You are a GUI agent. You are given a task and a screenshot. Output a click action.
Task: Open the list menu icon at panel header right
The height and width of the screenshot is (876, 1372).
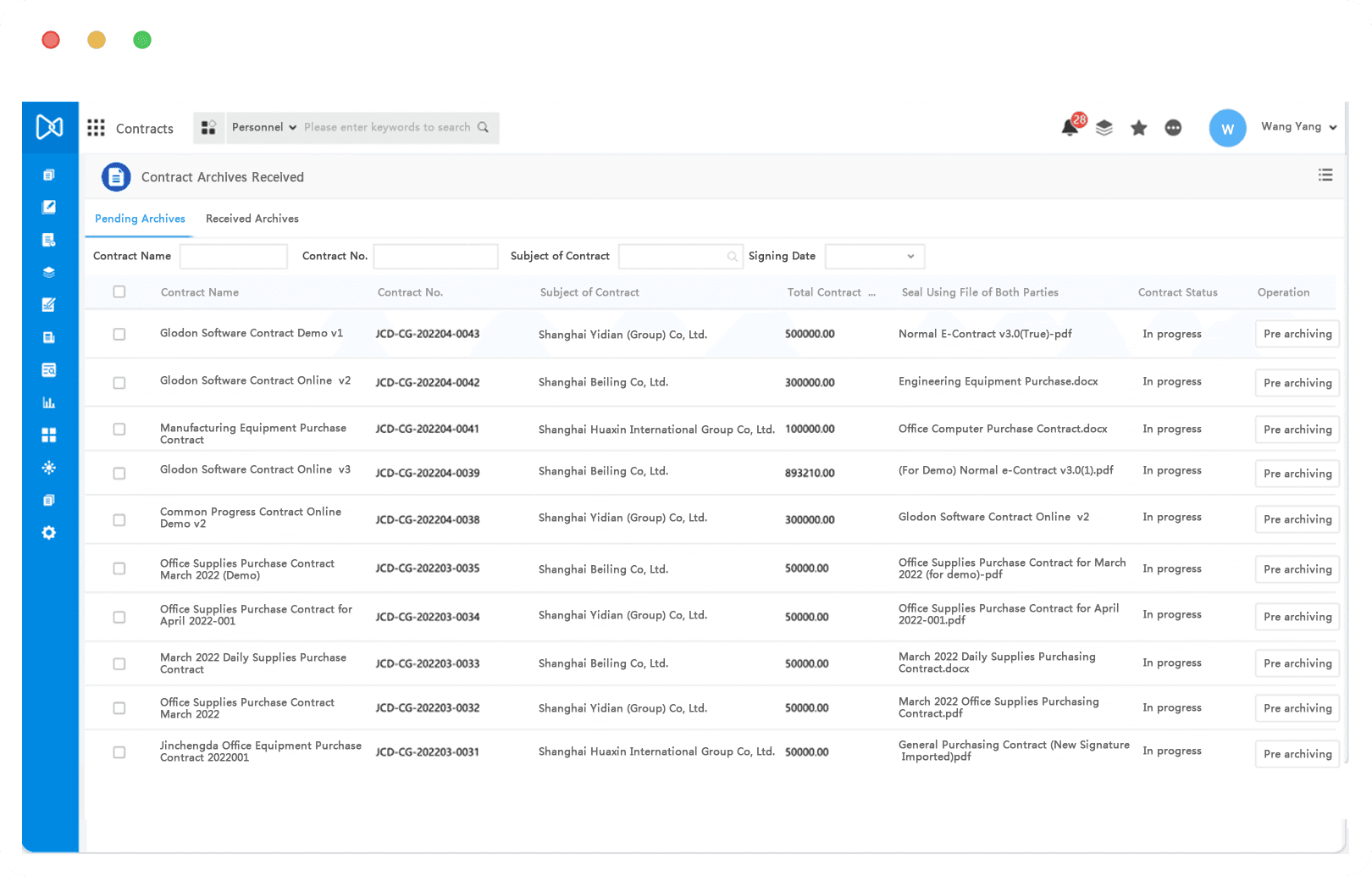[x=1325, y=175]
